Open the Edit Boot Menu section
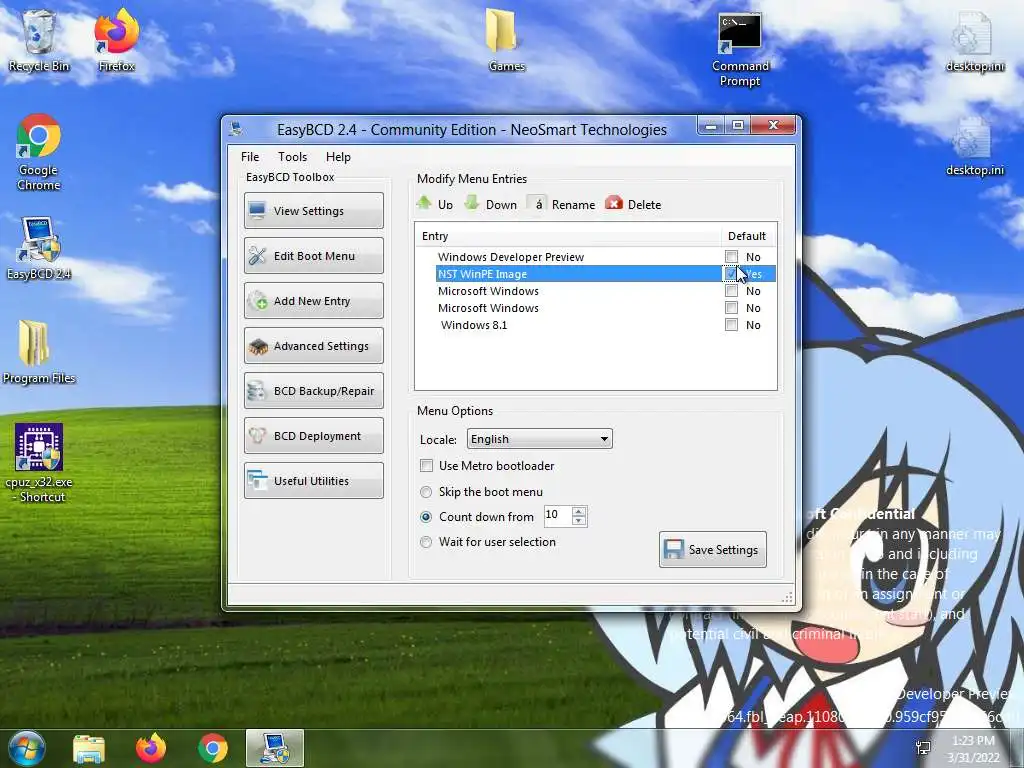1024x768 pixels. (313, 255)
